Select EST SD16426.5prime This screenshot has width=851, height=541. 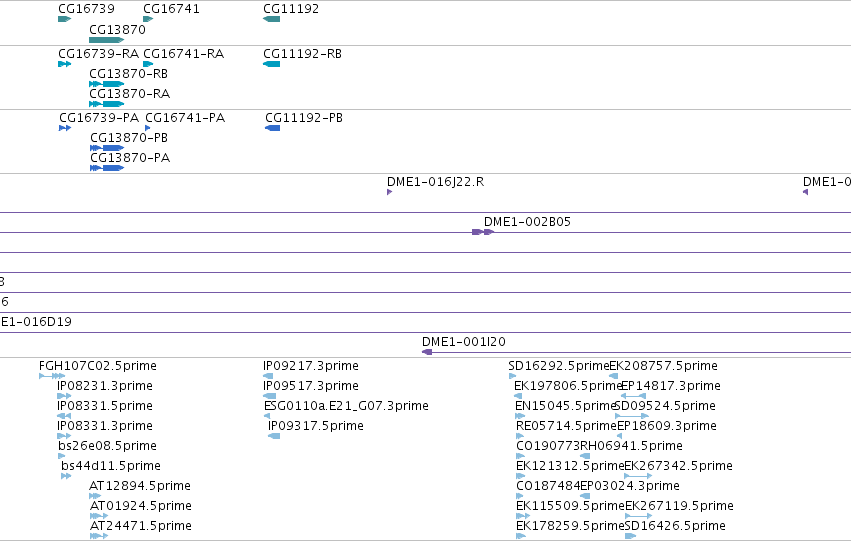(x=675, y=526)
